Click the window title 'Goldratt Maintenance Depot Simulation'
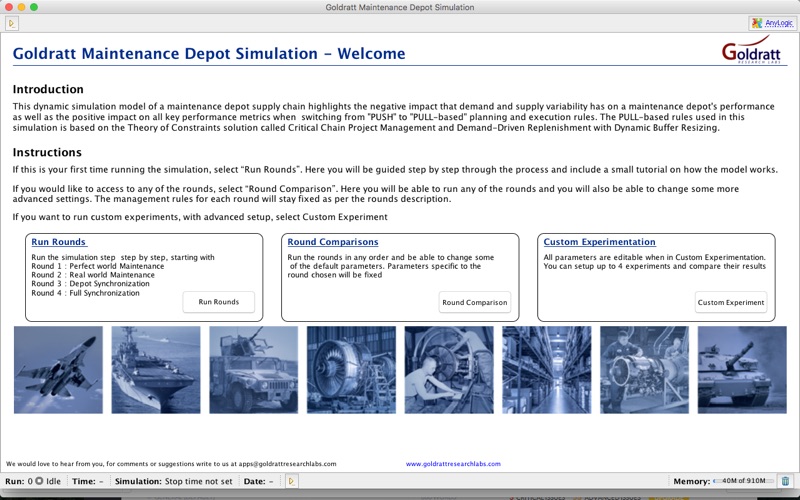The width and height of the screenshot is (800, 500). 400,7
